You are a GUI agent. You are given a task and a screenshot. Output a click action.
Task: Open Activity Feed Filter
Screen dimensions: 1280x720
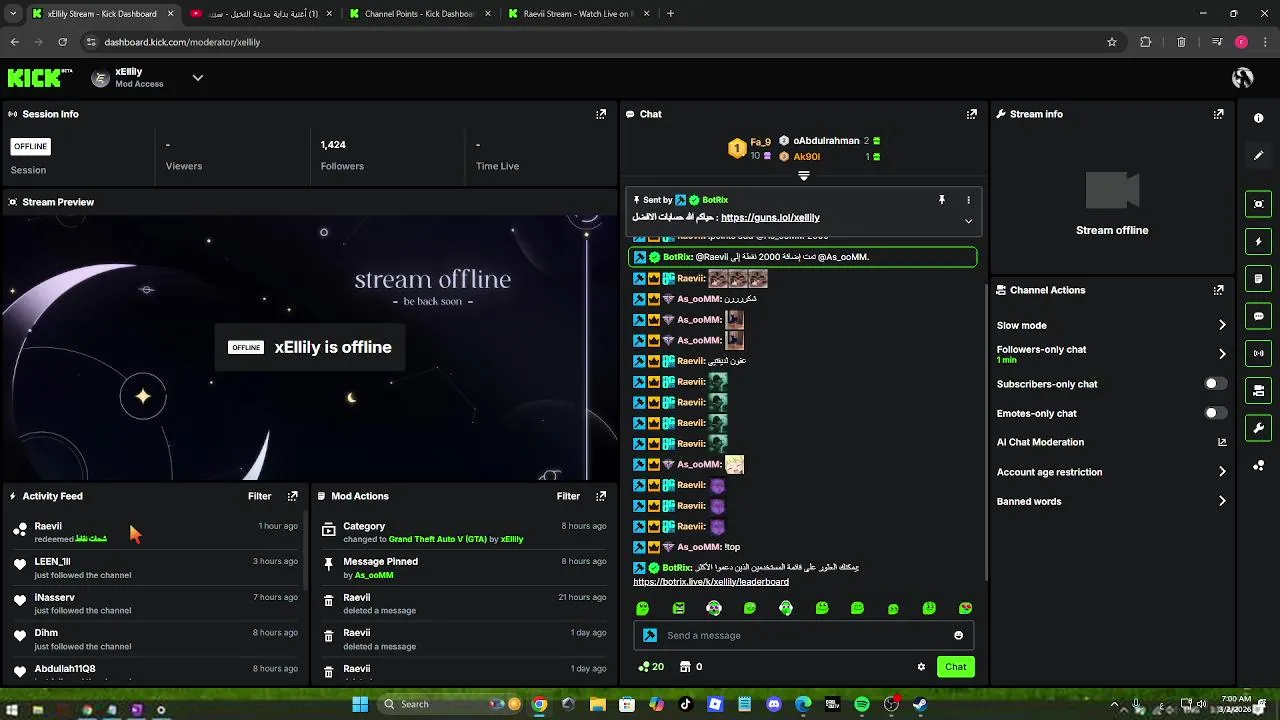(259, 496)
